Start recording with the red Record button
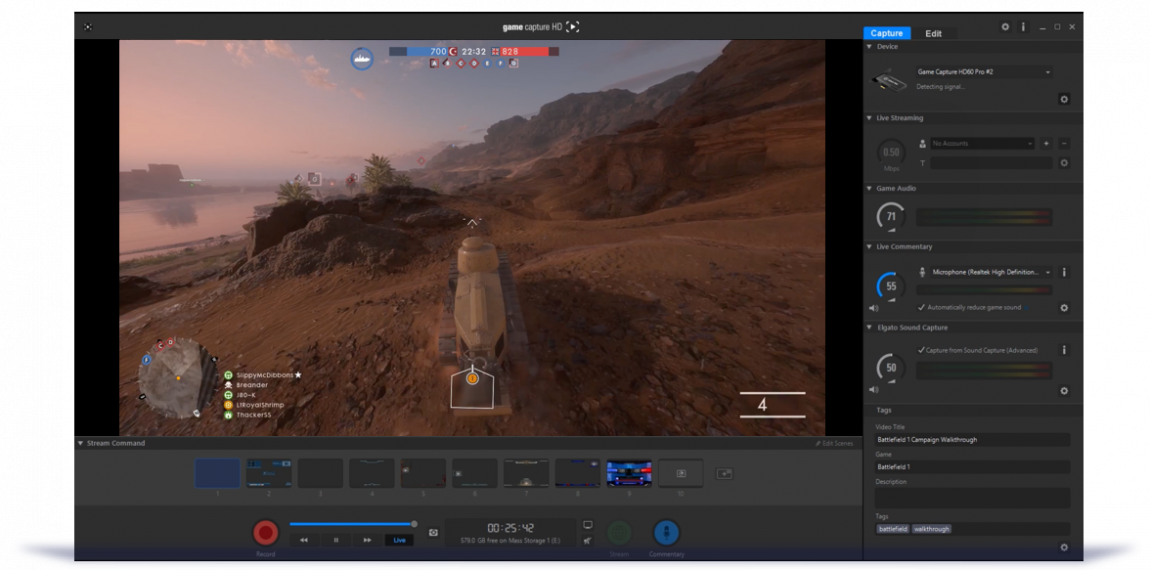 (x=265, y=533)
